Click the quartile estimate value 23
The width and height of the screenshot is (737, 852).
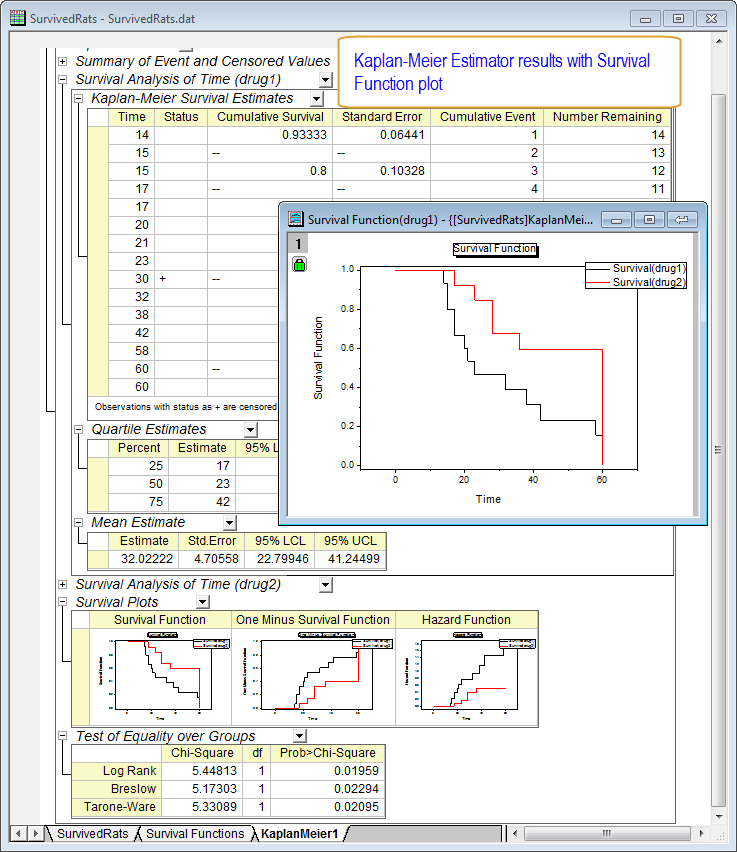201,484
